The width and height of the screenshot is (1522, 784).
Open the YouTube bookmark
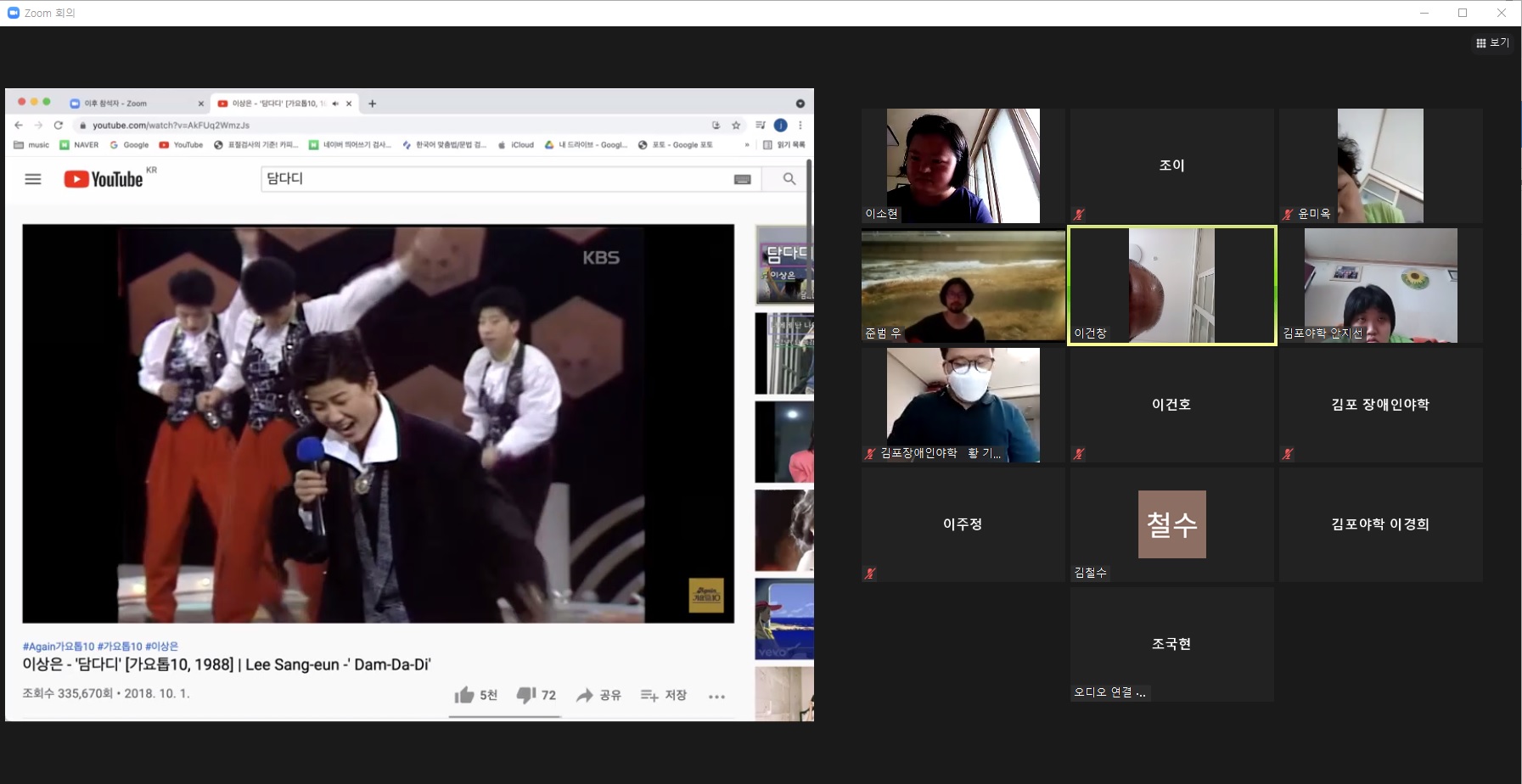click(181, 145)
